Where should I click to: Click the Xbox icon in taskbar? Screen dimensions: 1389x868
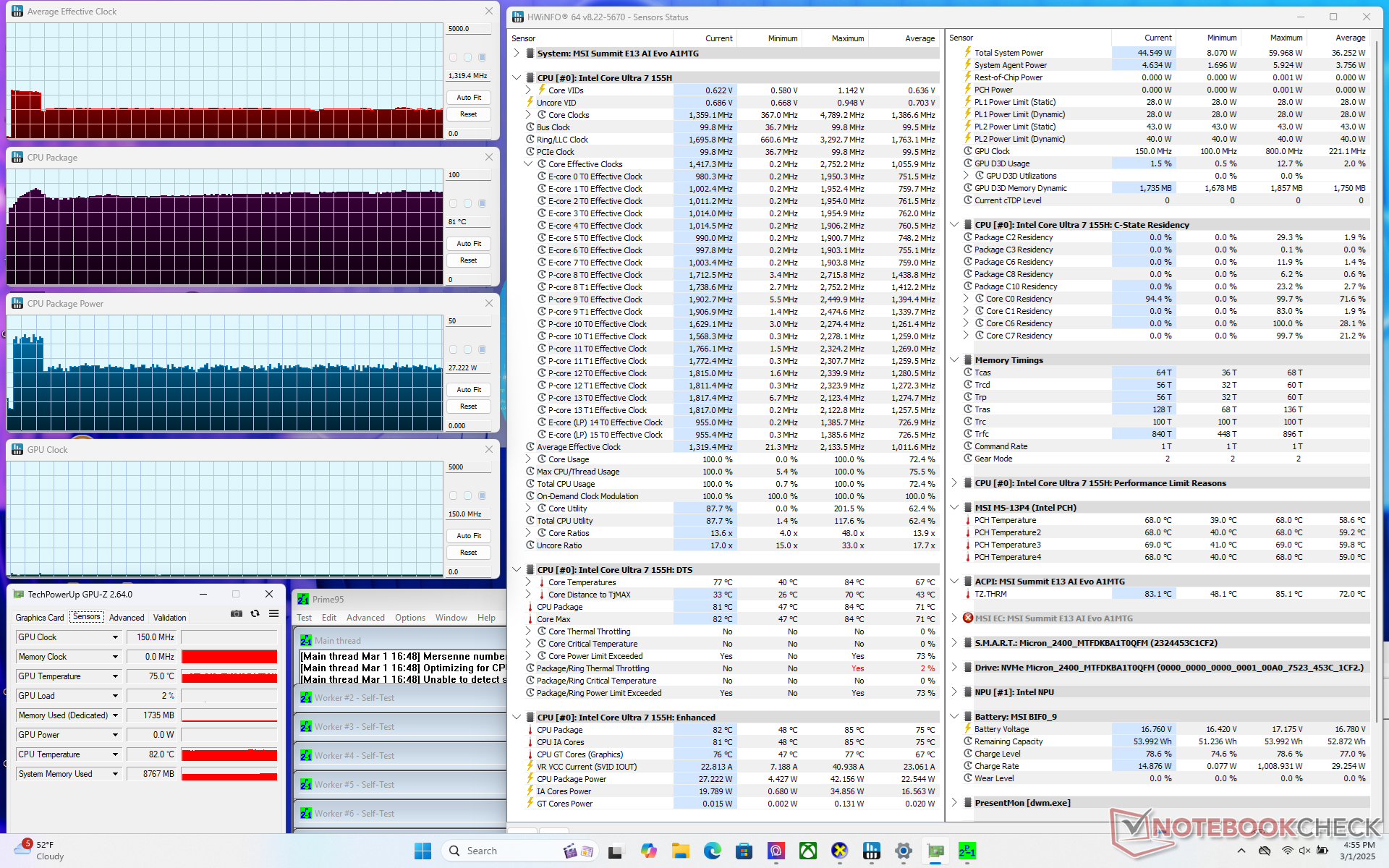tap(808, 851)
